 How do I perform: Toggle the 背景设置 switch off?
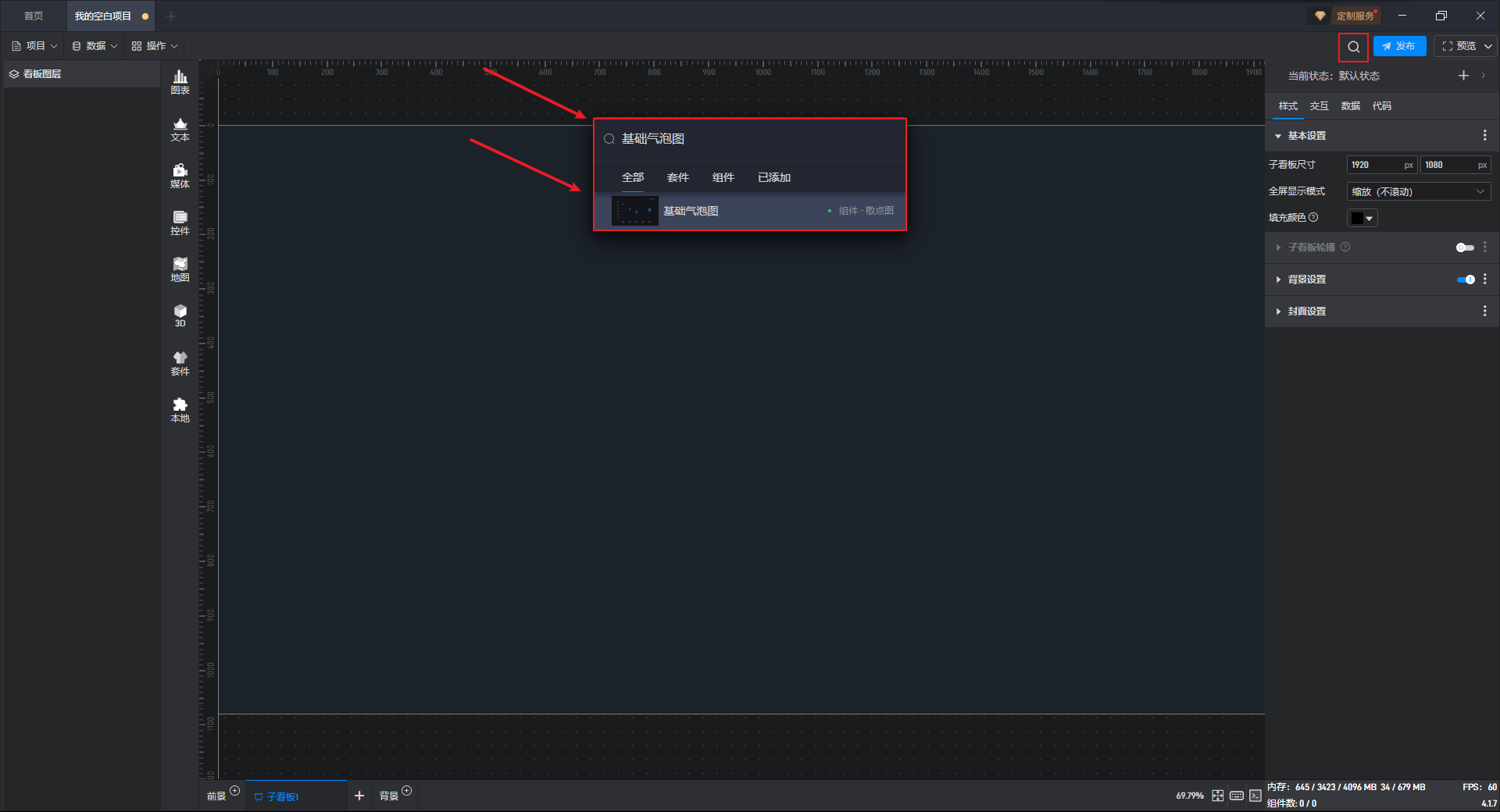click(x=1466, y=280)
